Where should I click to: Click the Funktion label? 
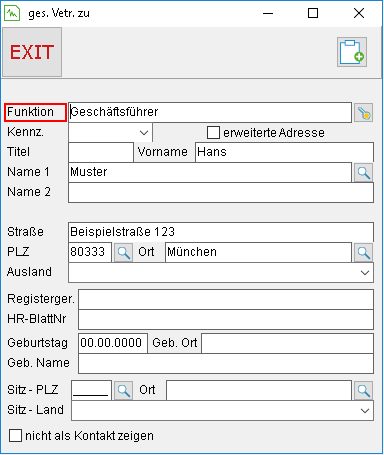pos(30,112)
